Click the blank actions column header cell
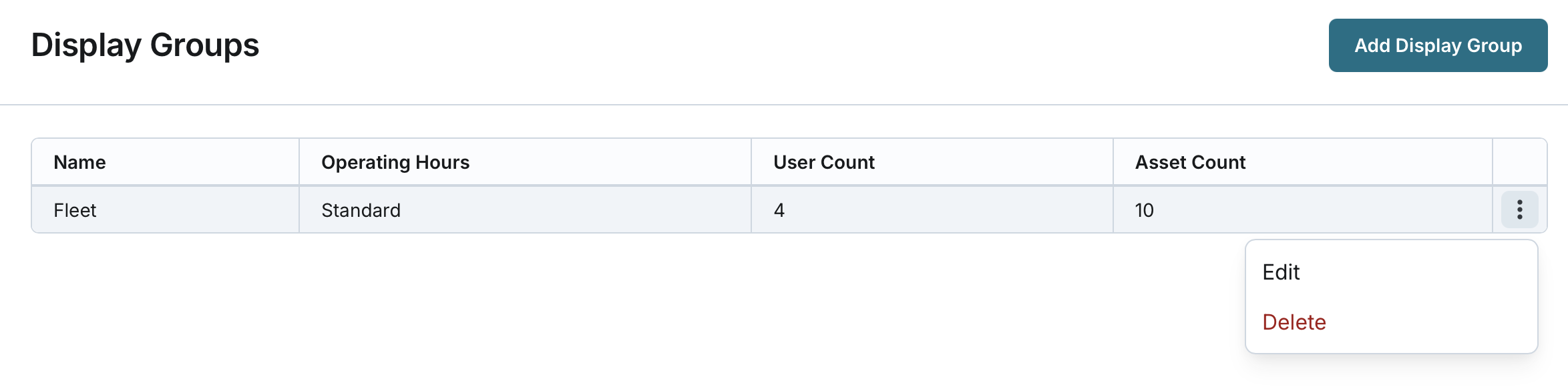Viewport: 1568px width, 391px height. pos(1519,162)
